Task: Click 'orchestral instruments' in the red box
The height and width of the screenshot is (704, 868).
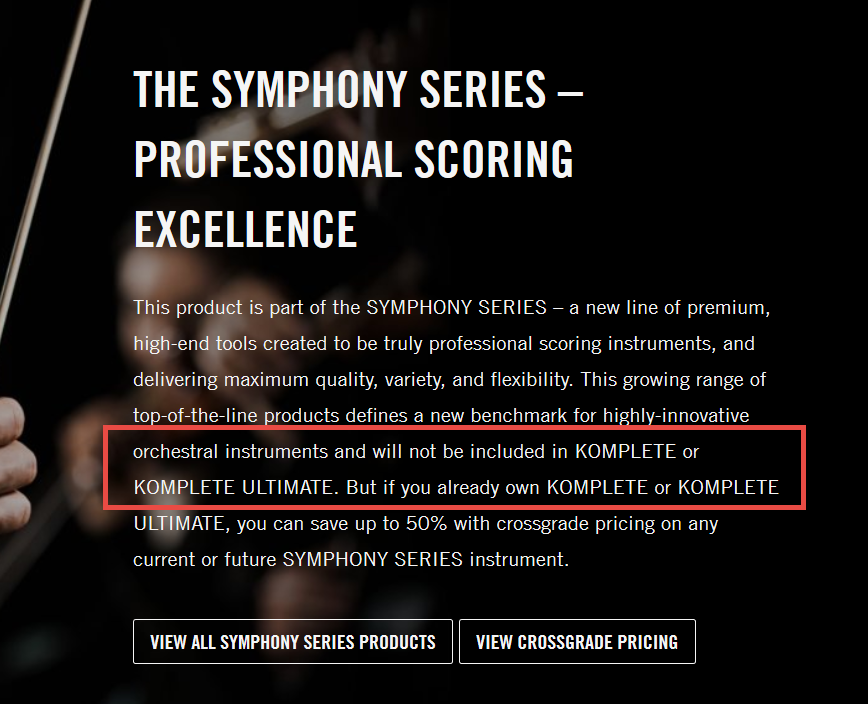Action: tap(231, 451)
